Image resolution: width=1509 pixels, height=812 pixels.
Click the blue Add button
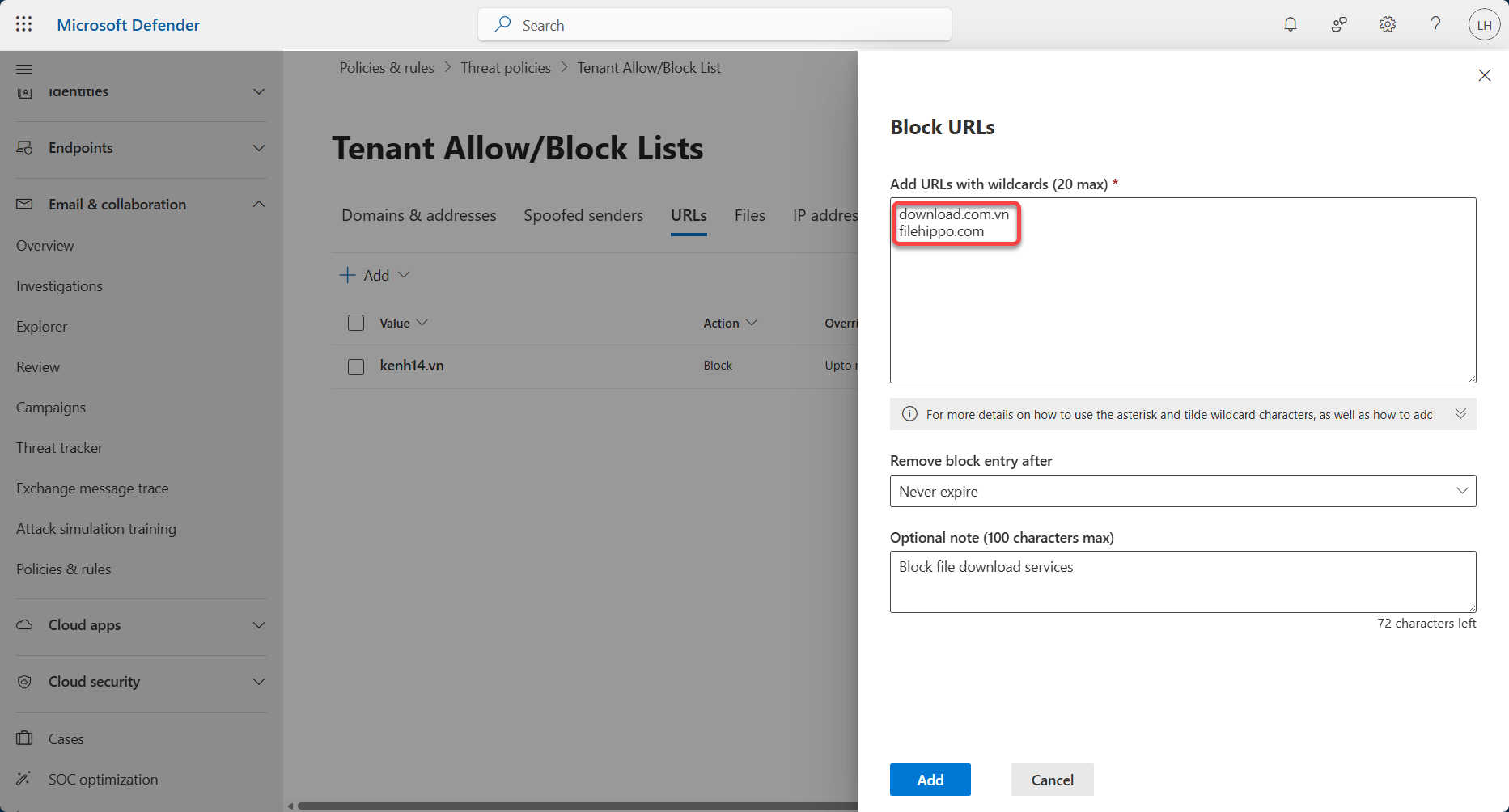(930, 780)
